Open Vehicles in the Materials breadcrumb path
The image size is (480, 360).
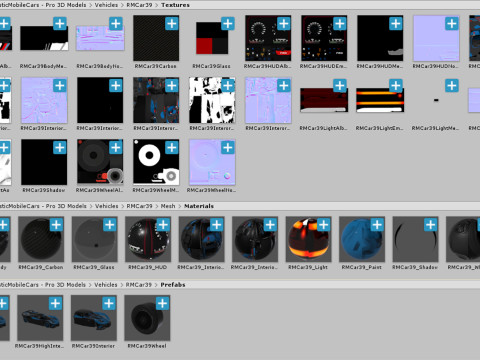[107, 206]
